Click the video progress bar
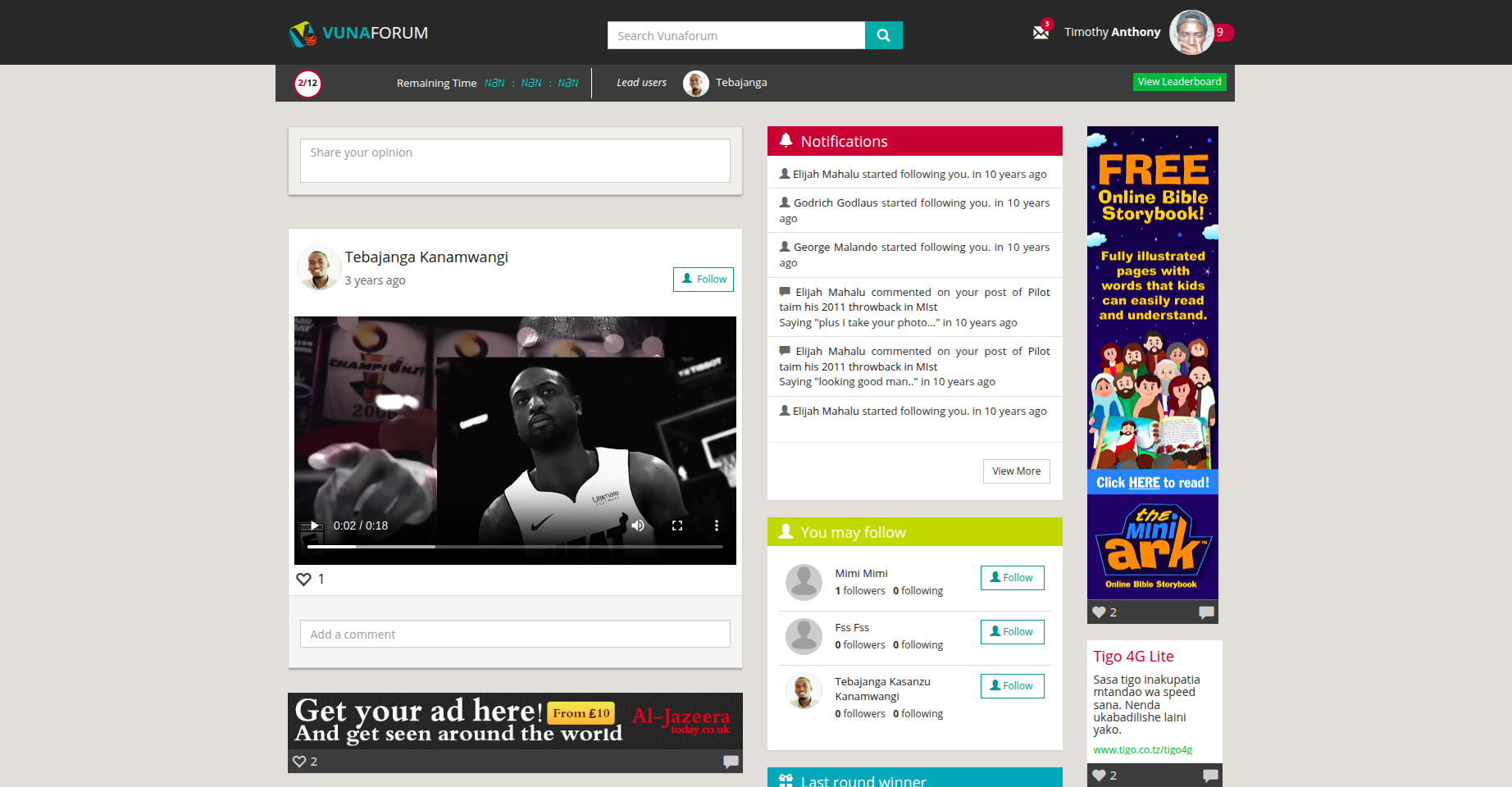Screen dimensions: 1512x787 (515, 546)
